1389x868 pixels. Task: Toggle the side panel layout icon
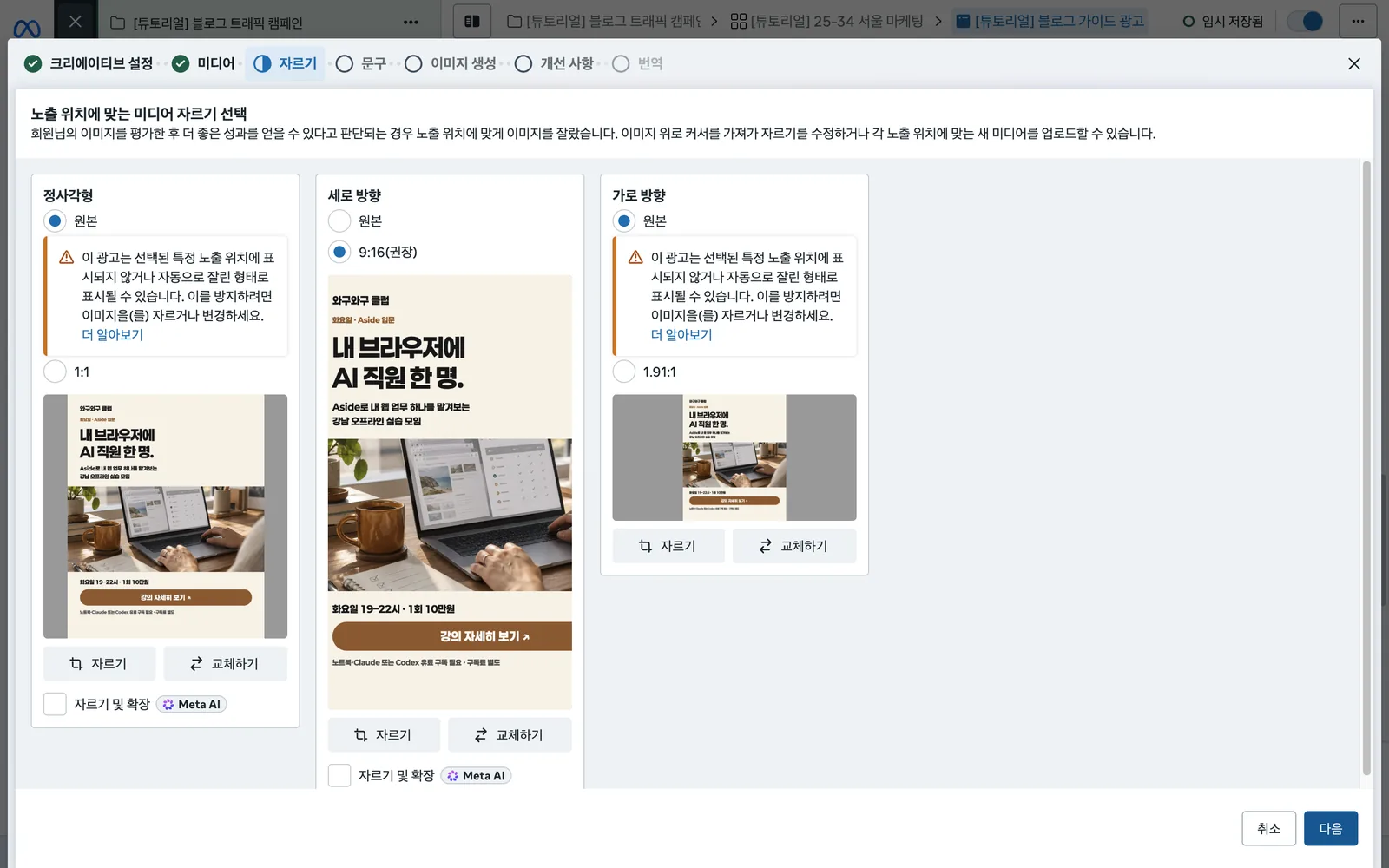pyautogui.click(x=472, y=21)
